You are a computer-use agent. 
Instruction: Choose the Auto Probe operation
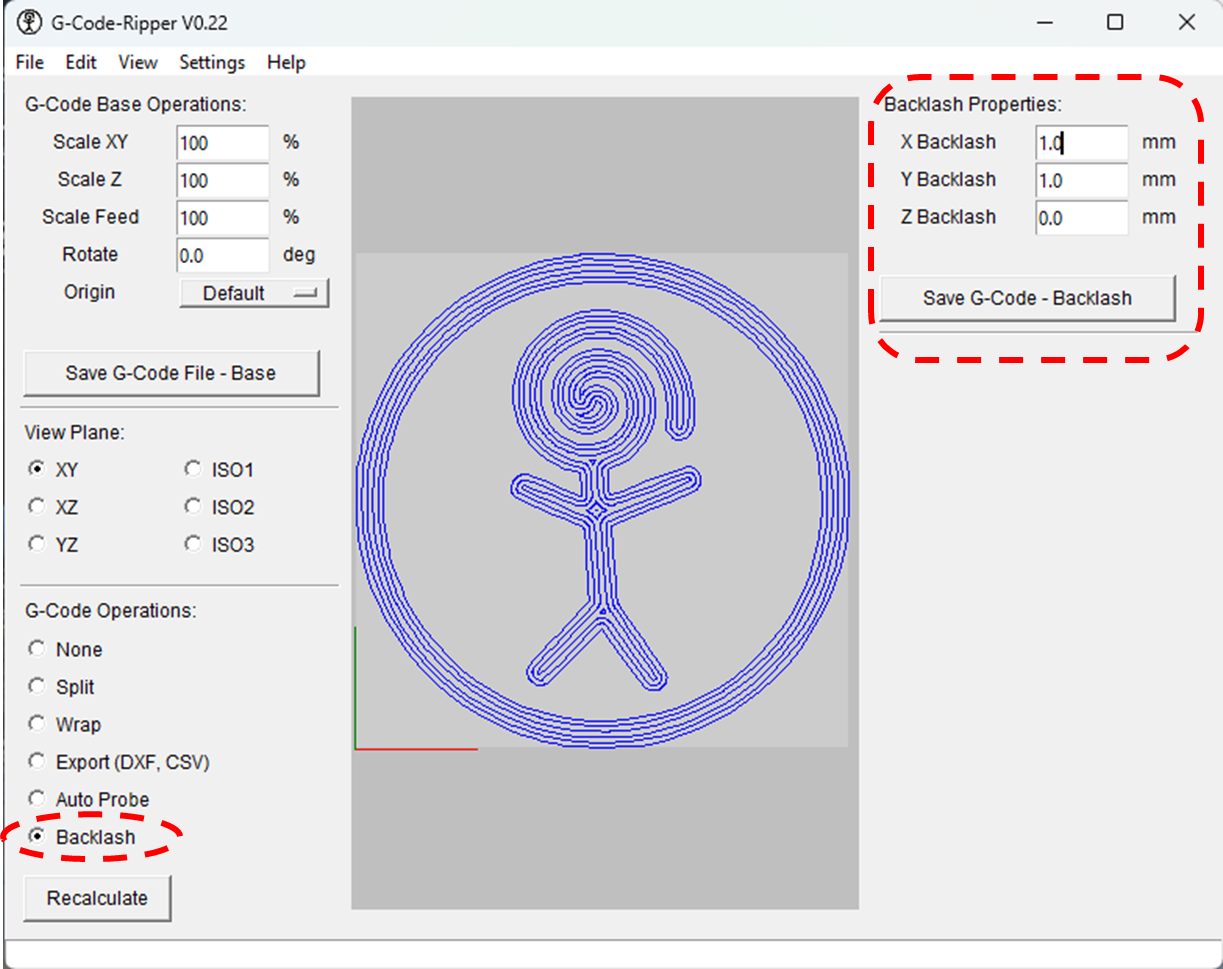click(36, 798)
